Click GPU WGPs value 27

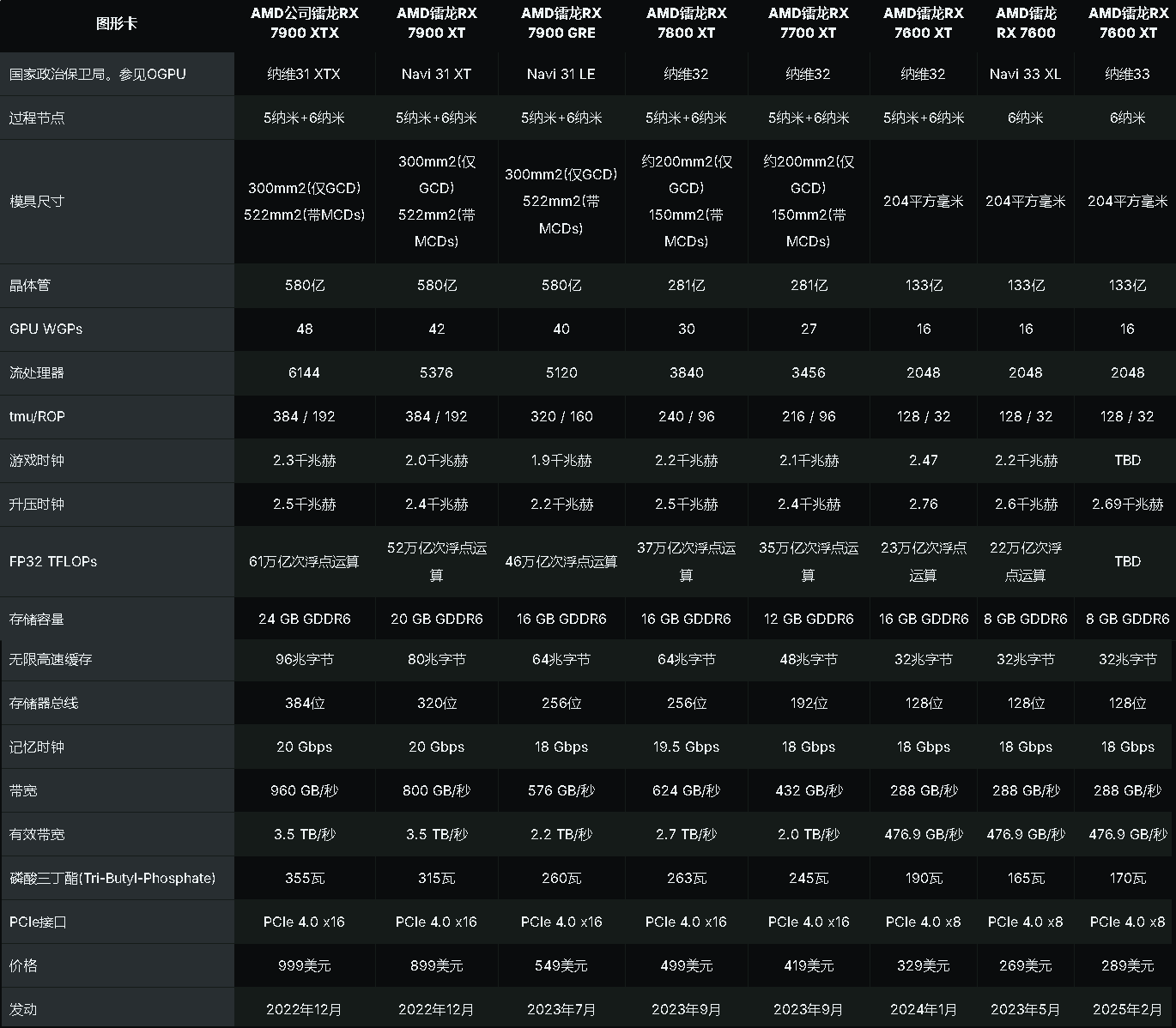[x=809, y=329]
